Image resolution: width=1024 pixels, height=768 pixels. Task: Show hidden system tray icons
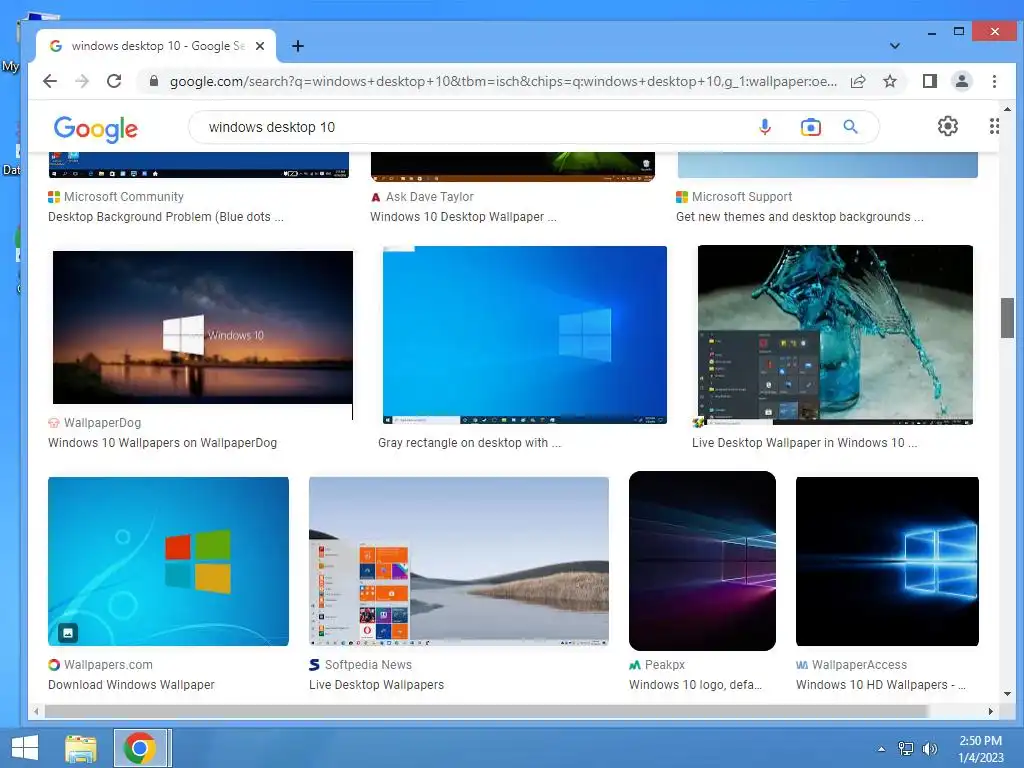(882, 749)
